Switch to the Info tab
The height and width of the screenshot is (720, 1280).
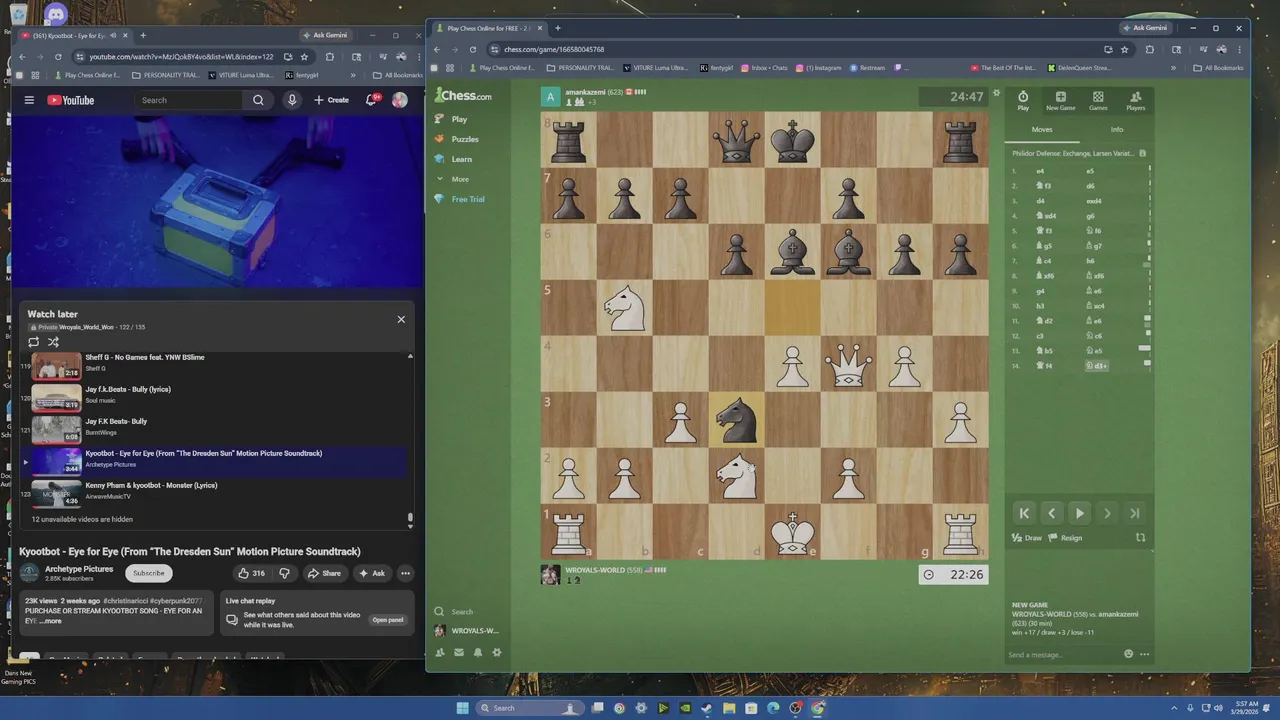point(1117,129)
